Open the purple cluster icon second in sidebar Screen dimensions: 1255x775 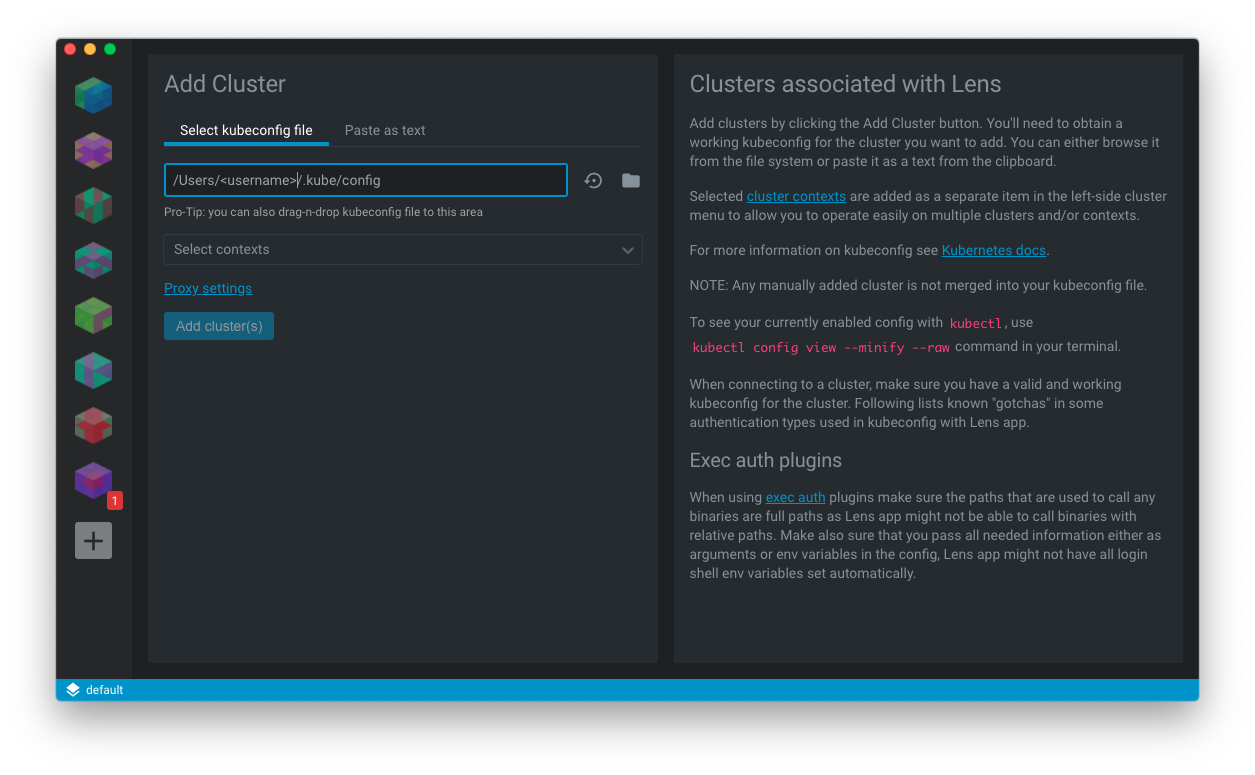click(93, 150)
